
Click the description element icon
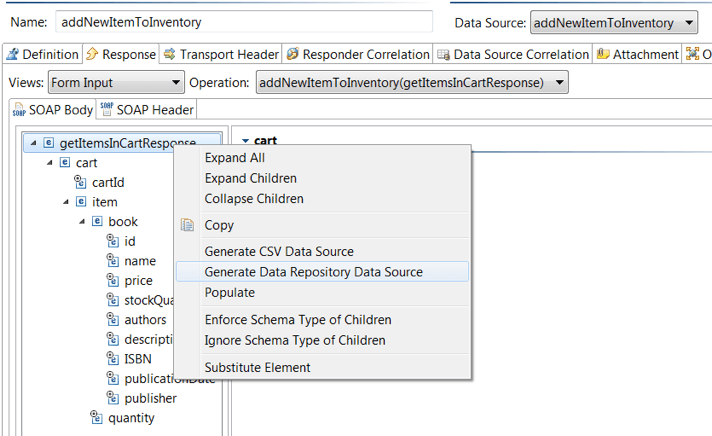tap(112, 339)
